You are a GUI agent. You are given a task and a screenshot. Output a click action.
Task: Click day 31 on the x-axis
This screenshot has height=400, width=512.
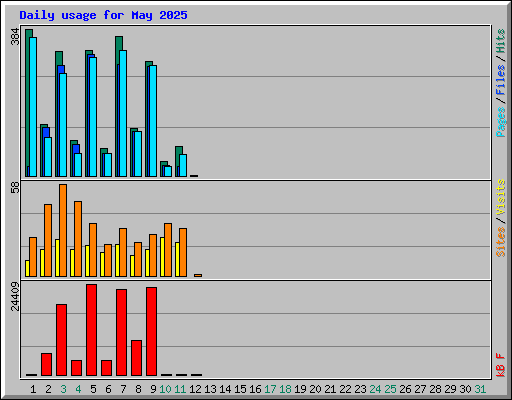[480, 389]
